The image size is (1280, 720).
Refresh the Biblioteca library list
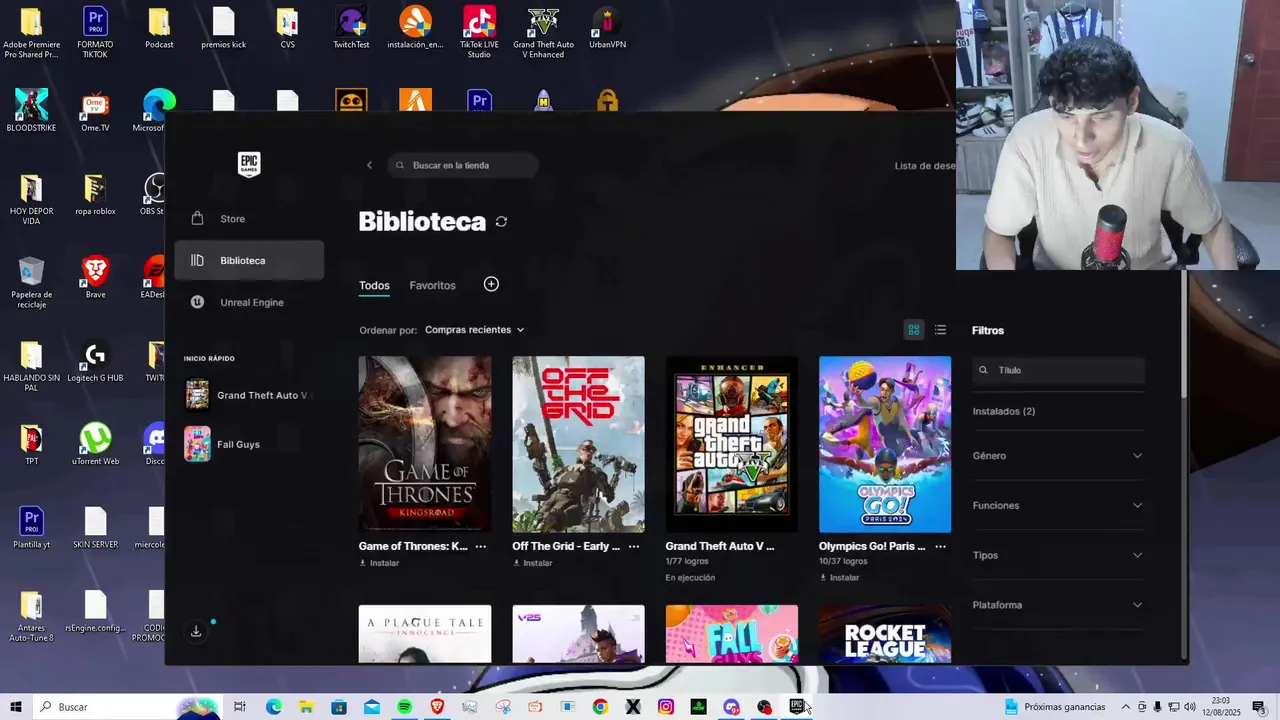(501, 222)
